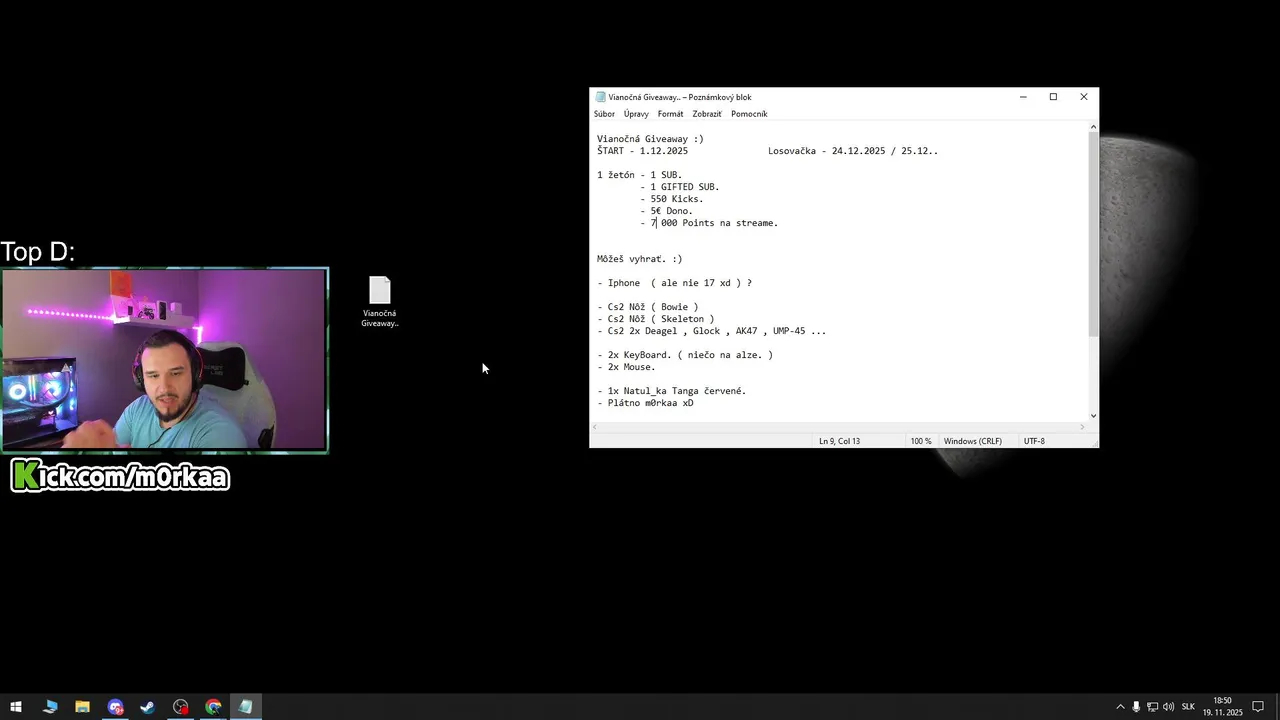This screenshot has width=1280, height=720.
Task: Click the horizontal scrollbar left arrow
Action: point(596,427)
